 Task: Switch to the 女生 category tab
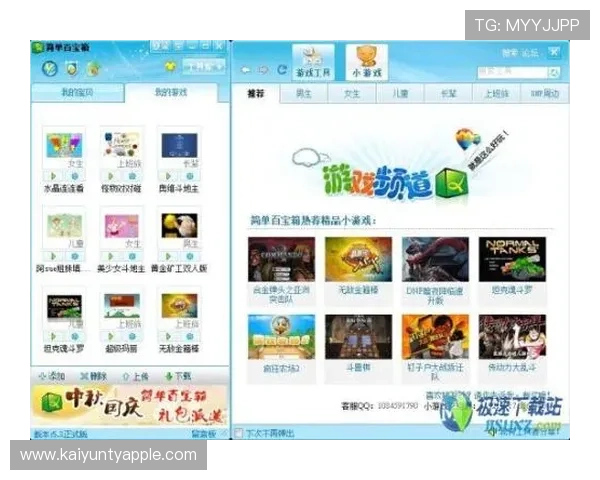352,93
